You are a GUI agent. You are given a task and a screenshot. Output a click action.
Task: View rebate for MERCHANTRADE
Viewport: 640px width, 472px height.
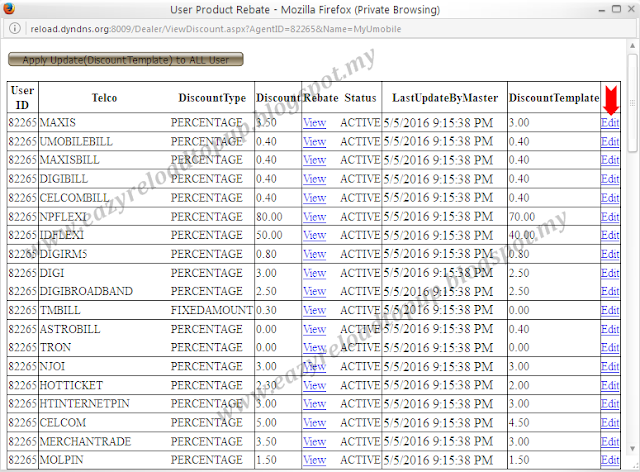(x=314, y=441)
